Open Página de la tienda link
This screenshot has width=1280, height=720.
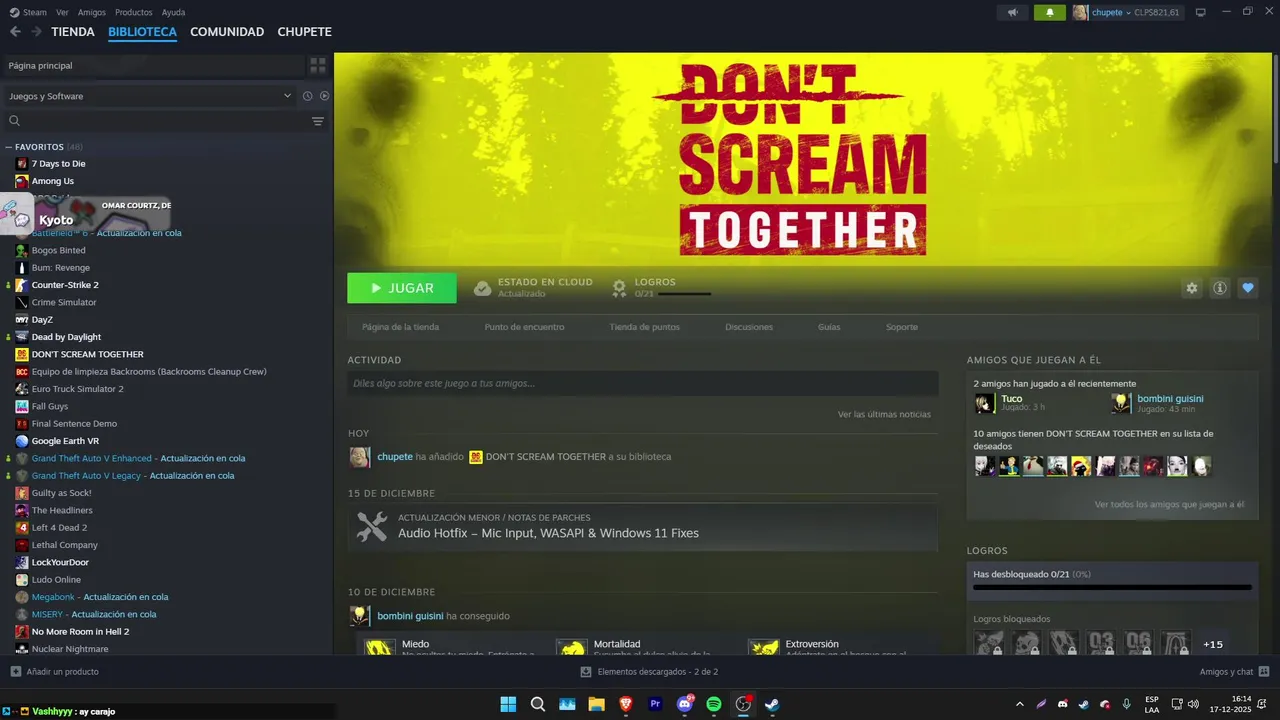pos(400,327)
